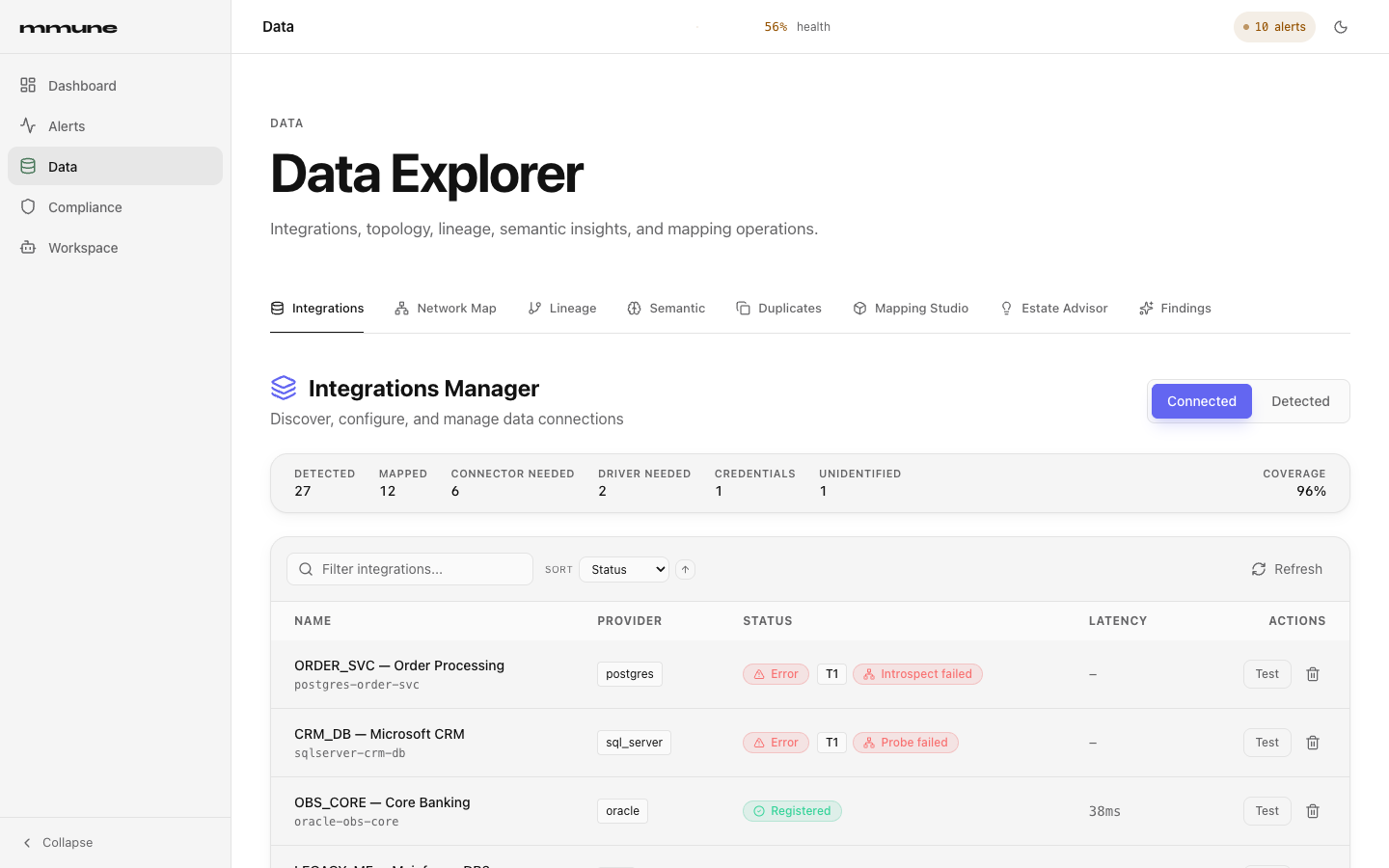Image resolution: width=1389 pixels, height=868 pixels.
Task: Delete the ORDER_SVC integration
Action: tap(1313, 674)
